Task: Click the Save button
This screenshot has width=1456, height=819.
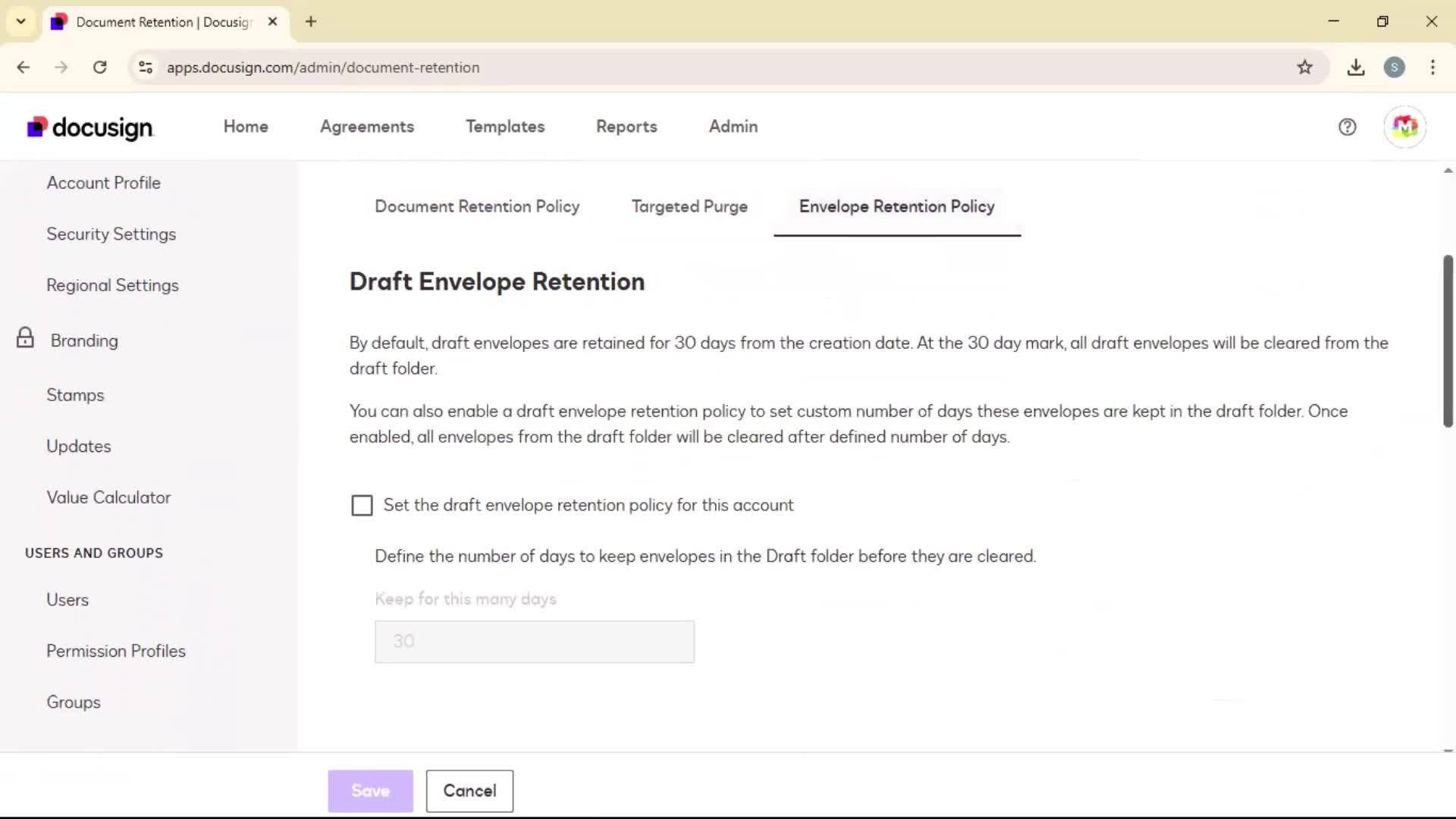Action: [x=370, y=791]
